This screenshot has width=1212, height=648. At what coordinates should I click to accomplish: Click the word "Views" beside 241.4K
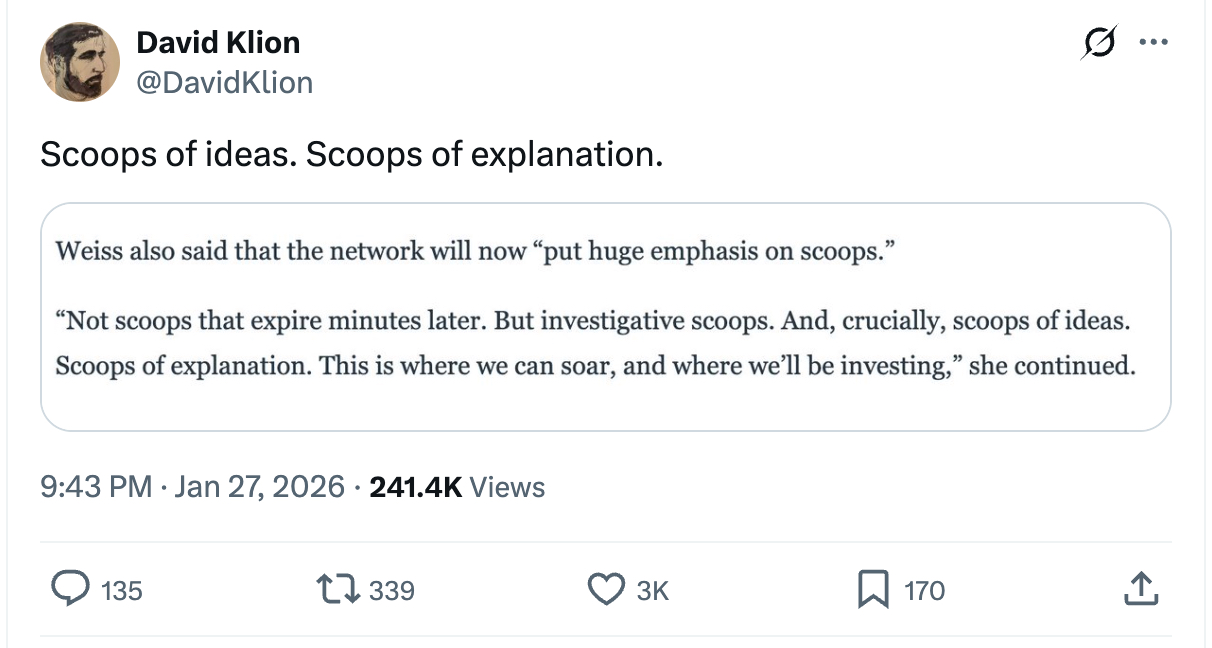click(x=507, y=487)
